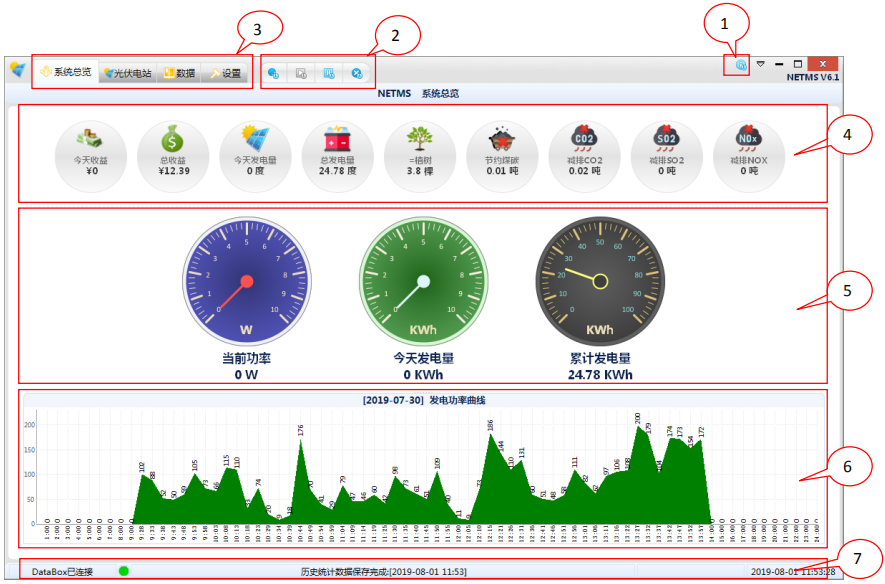Click the third toolbar icon in the group
Screen dimensions: 885x584
click(x=328, y=73)
